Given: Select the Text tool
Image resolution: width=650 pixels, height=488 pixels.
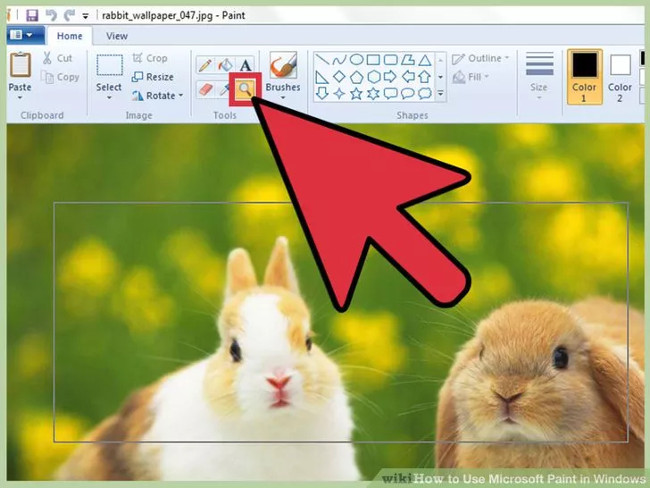Looking at the screenshot, I should tap(245, 65).
